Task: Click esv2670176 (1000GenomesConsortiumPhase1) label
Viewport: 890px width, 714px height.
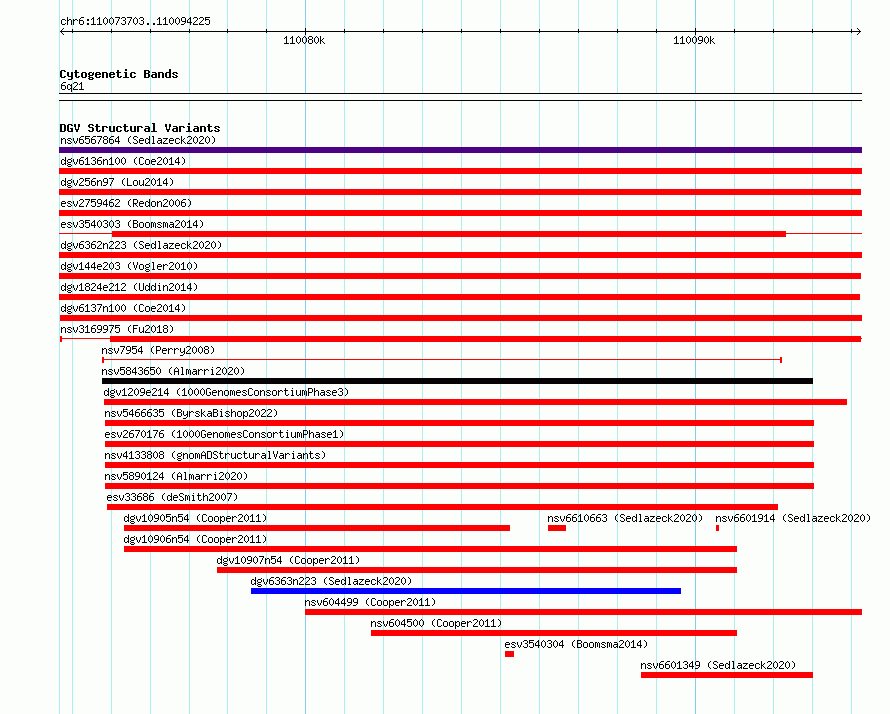Action: (x=224, y=434)
